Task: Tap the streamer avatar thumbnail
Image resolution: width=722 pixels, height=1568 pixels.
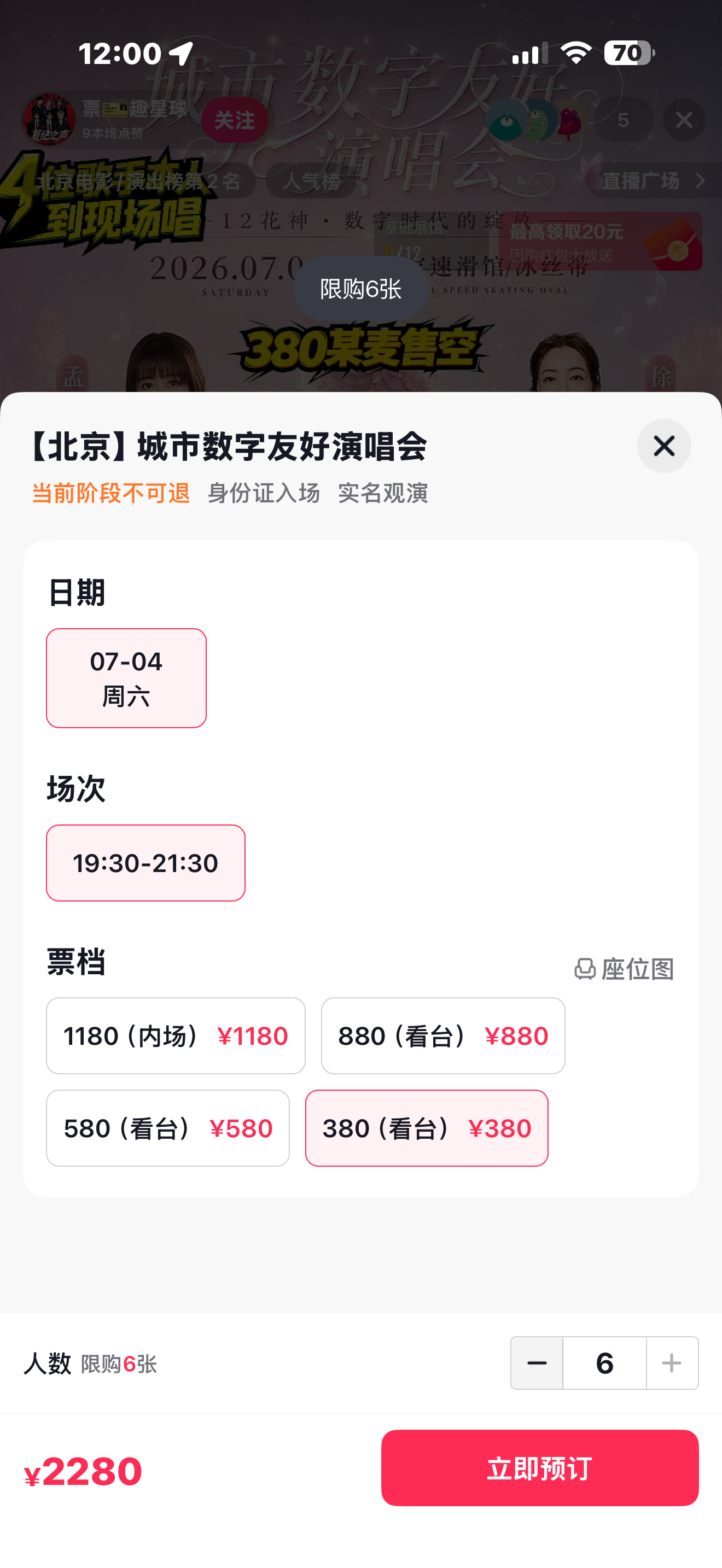Action: point(49,120)
